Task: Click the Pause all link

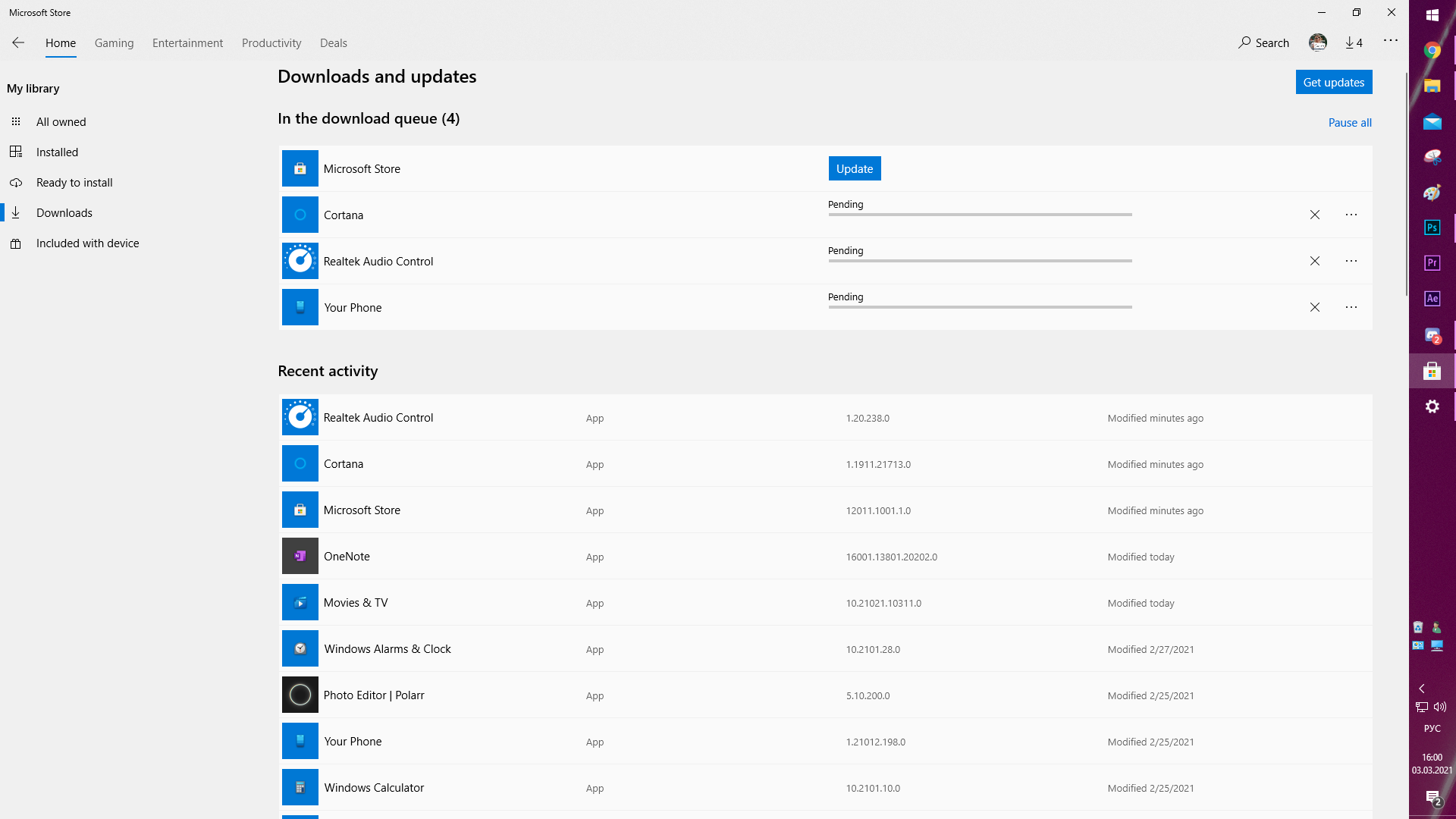Action: (x=1350, y=122)
